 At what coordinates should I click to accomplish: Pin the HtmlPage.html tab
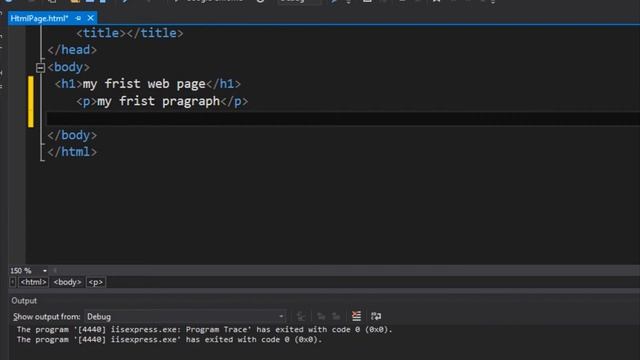pos(78,18)
